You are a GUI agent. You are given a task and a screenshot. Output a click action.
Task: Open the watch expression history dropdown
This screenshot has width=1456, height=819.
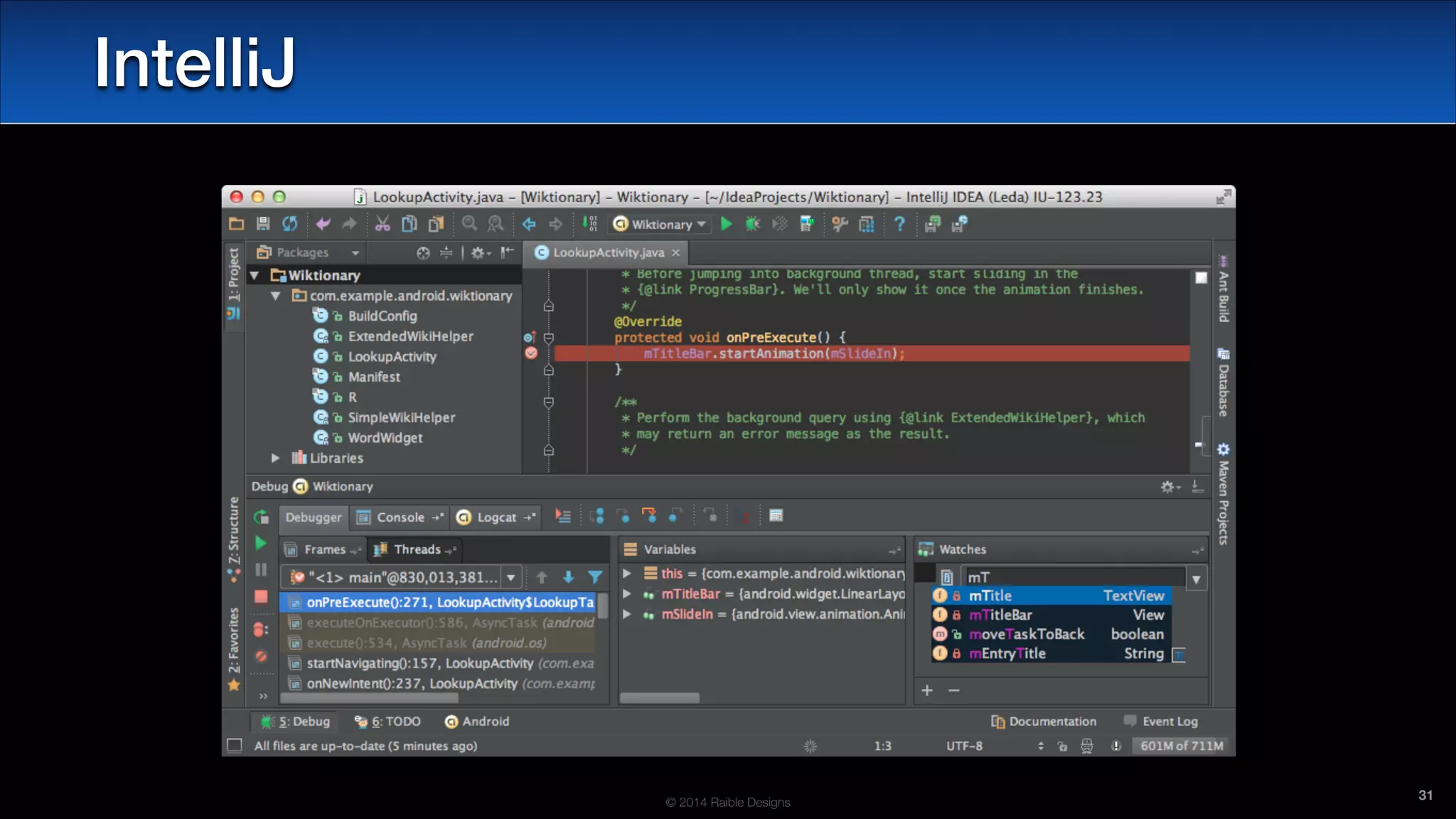1197,579
